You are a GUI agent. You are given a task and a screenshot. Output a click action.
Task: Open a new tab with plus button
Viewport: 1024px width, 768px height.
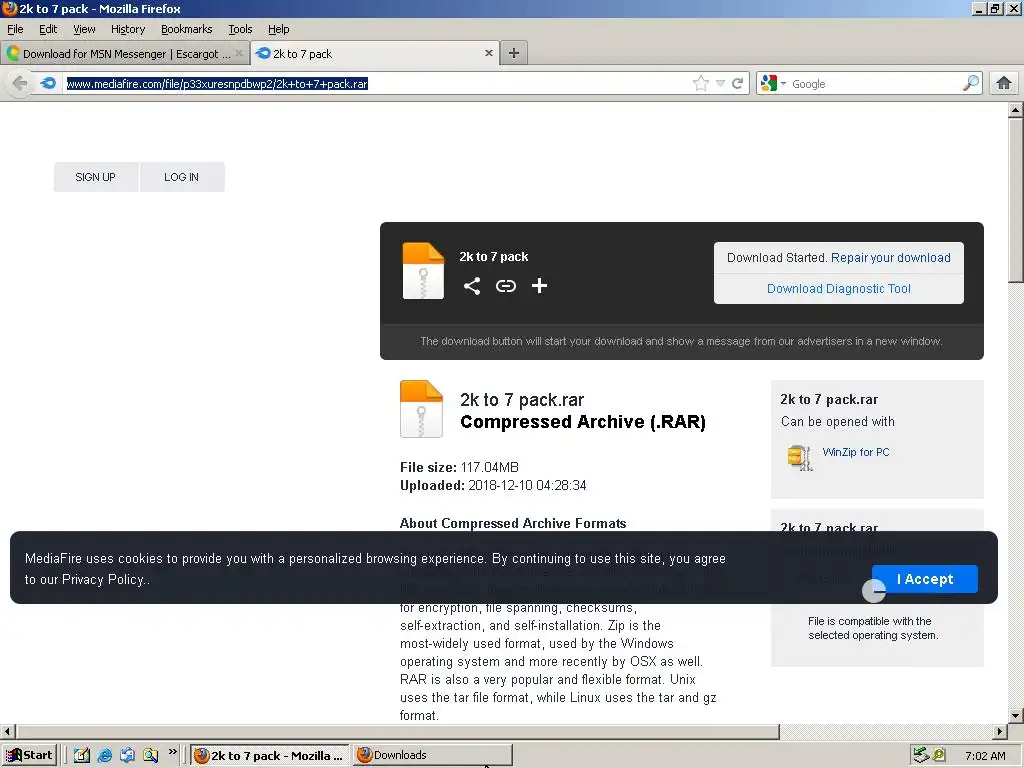[x=514, y=54]
